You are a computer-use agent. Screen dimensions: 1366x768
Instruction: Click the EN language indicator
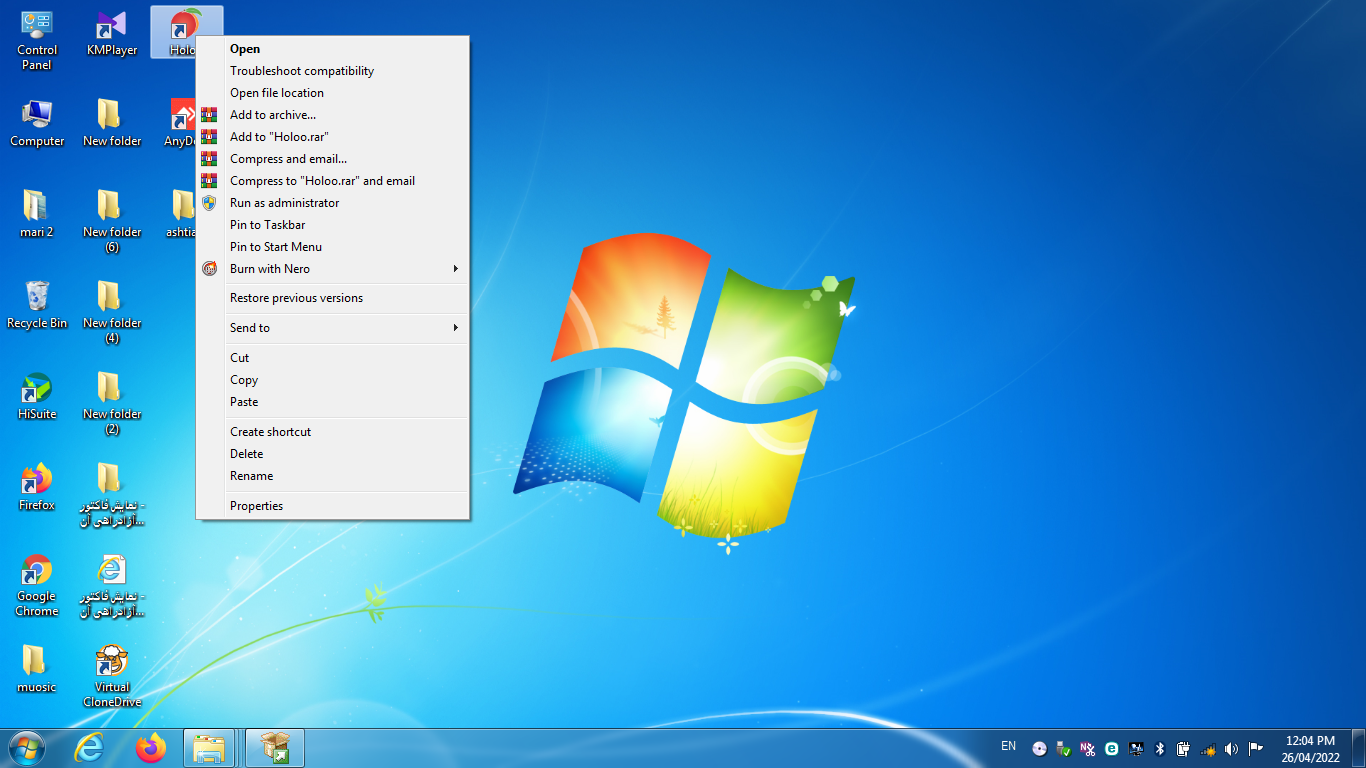(x=1008, y=746)
